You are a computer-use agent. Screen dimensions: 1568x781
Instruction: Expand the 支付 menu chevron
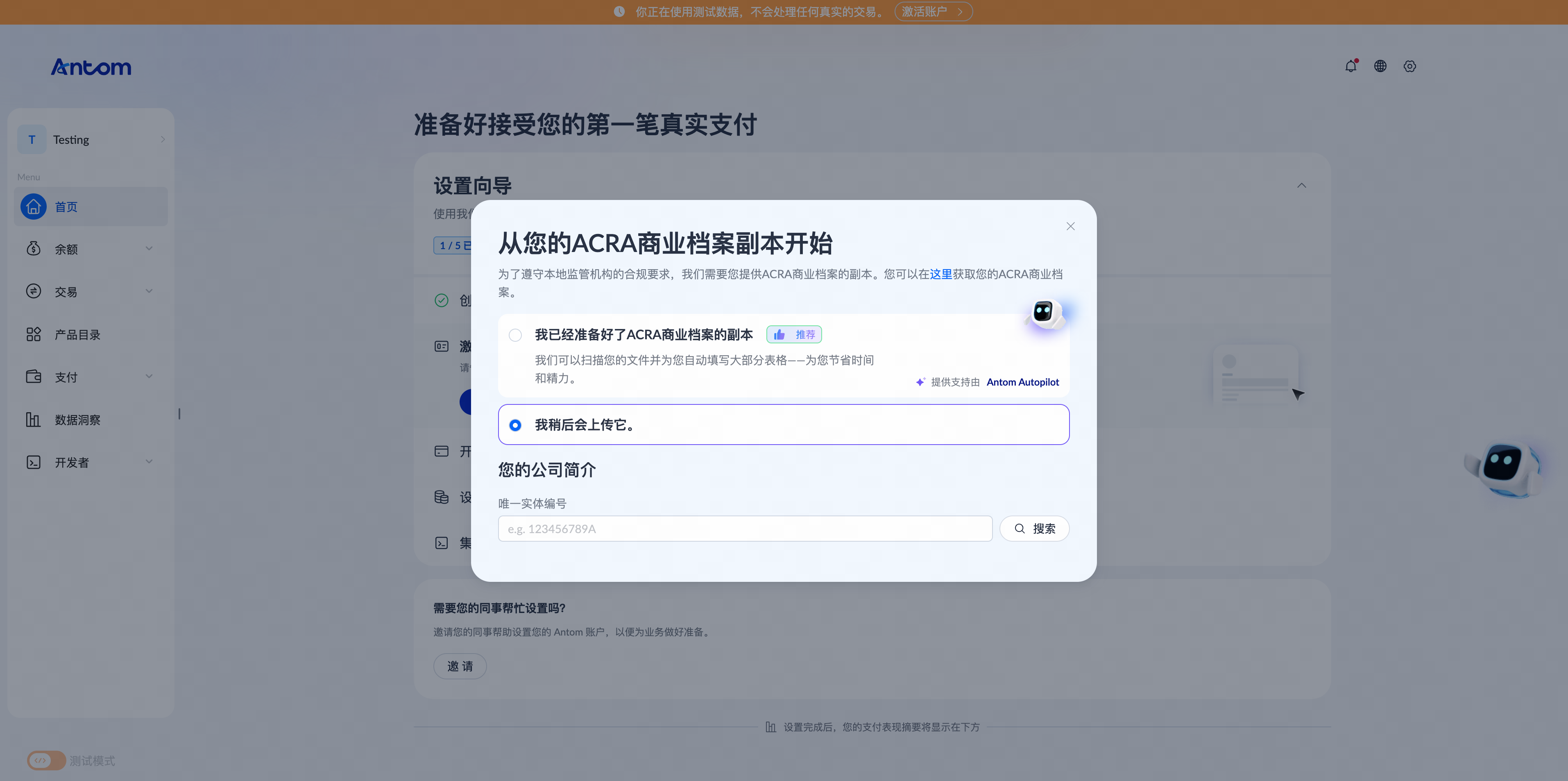149,376
